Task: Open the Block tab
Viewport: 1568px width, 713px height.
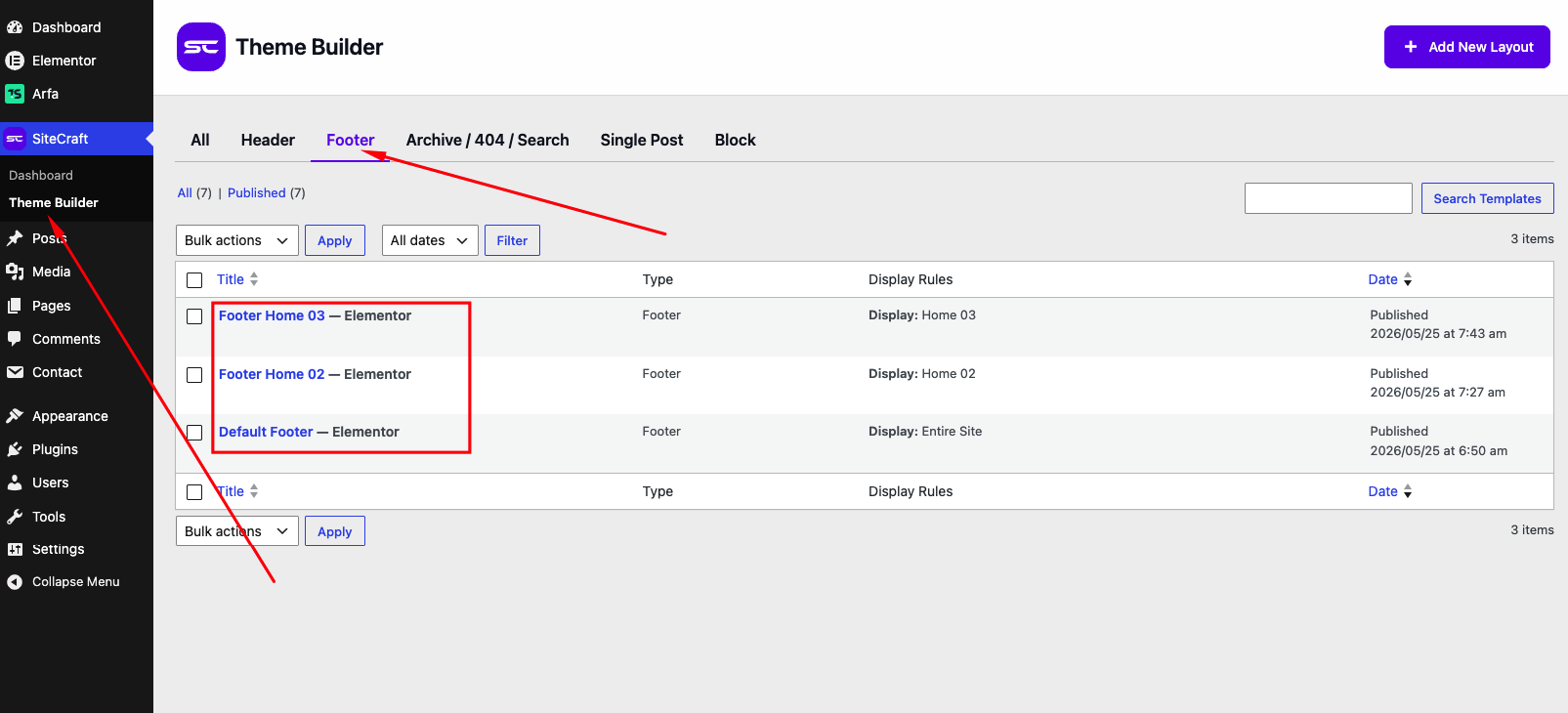Action: click(736, 140)
